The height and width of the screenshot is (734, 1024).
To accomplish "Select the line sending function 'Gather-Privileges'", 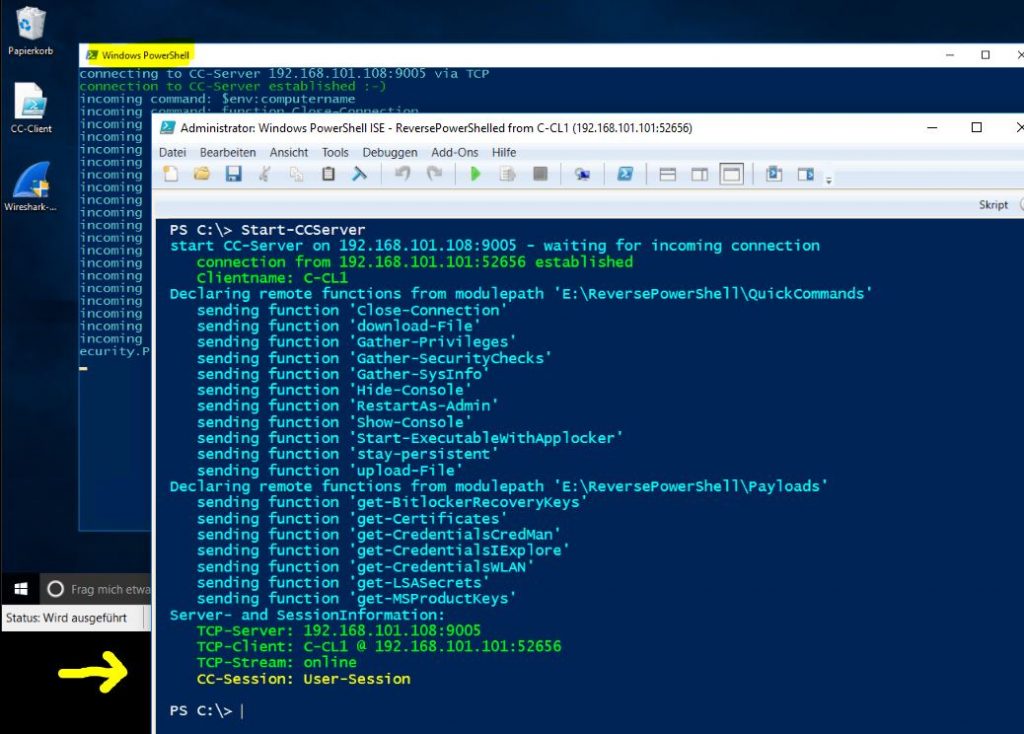I will [357, 342].
